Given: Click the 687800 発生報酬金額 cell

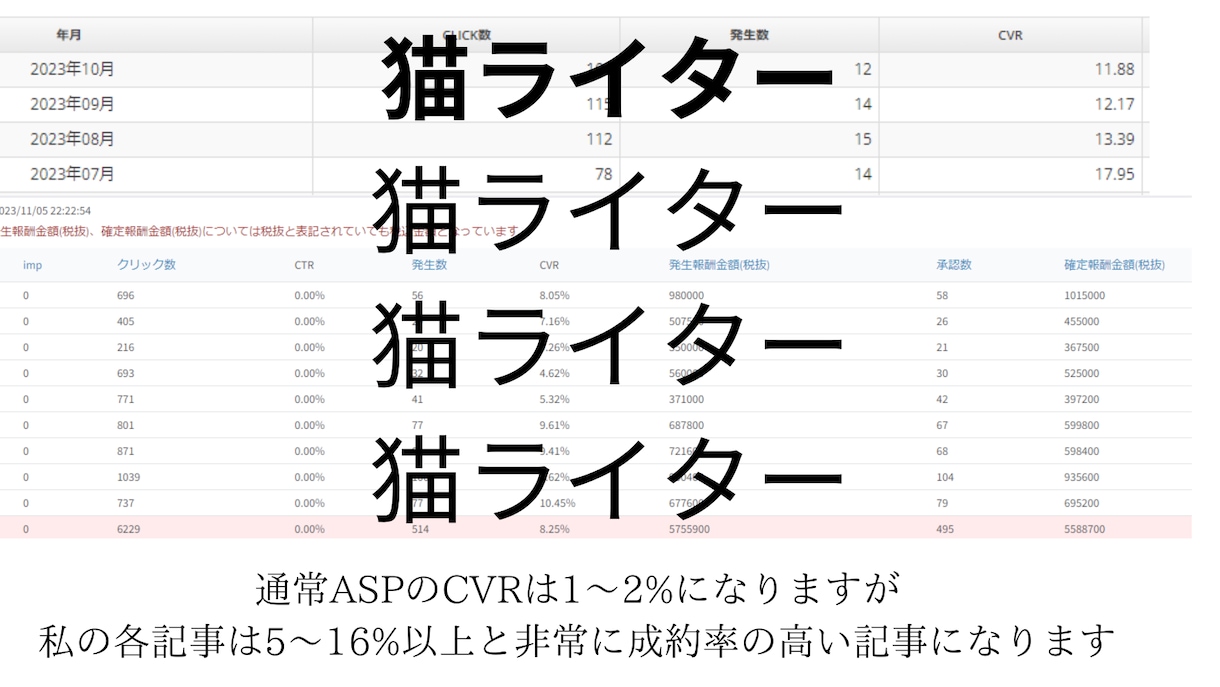Looking at the screenshot, I should [686, 425].
